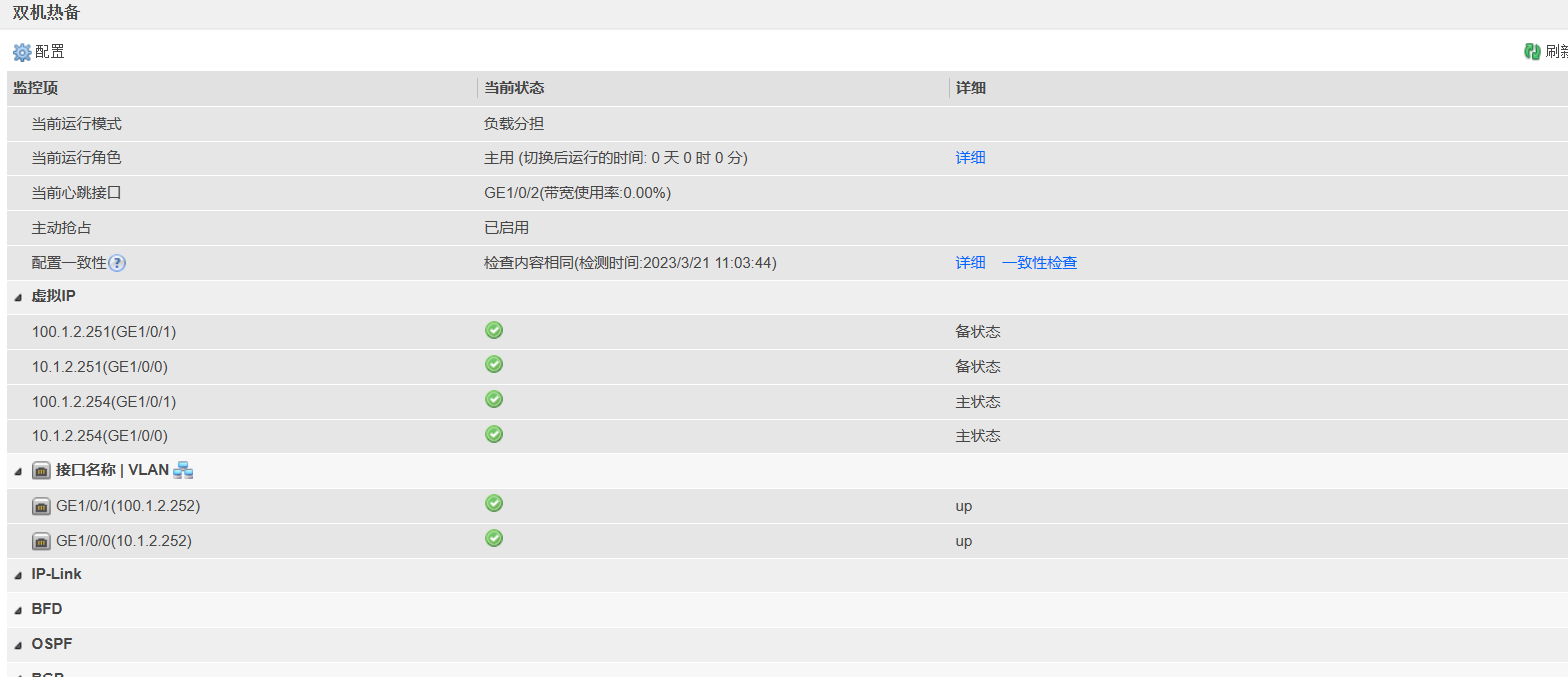
Task: Select interface GE1/0/1(100.1.2.252) name
Action: (x=128, y=506)
